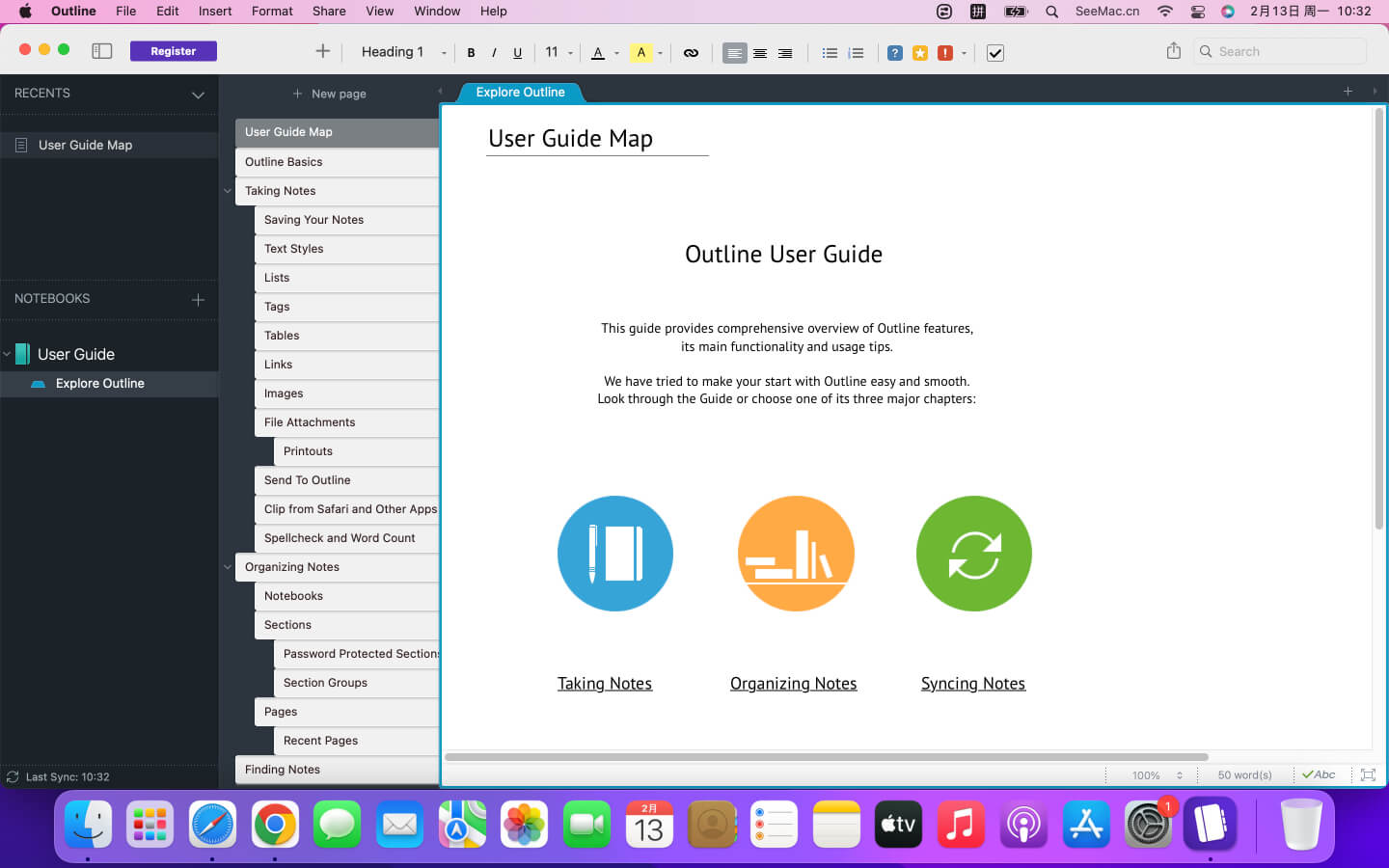Image resolution: width=1389 pixels, height=868 pixels.
Task: Click the share icon in toolbar
Action: click(1173, 51)
